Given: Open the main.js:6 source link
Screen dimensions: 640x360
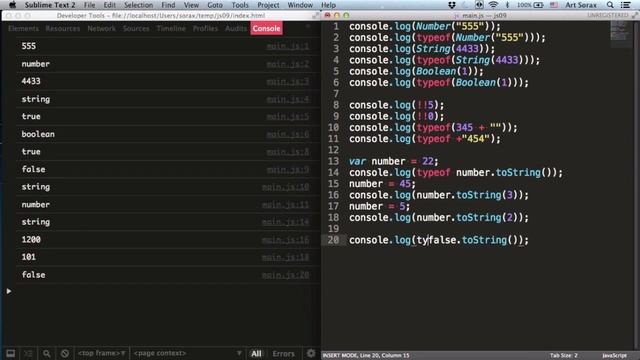Looking at the screenshot, I should tap(288, 134).
